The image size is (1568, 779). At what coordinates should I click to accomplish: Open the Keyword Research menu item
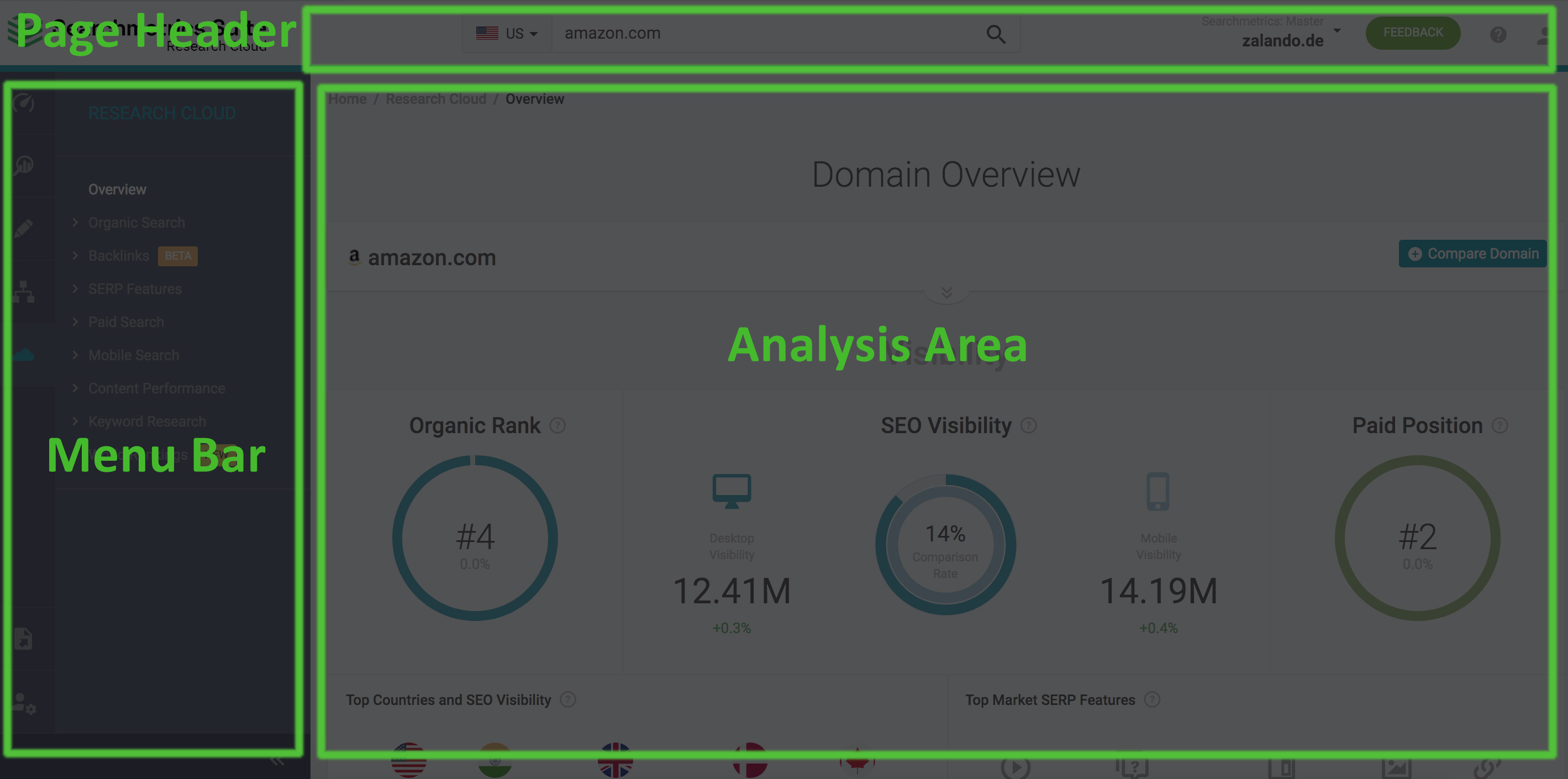coord(148,421)
